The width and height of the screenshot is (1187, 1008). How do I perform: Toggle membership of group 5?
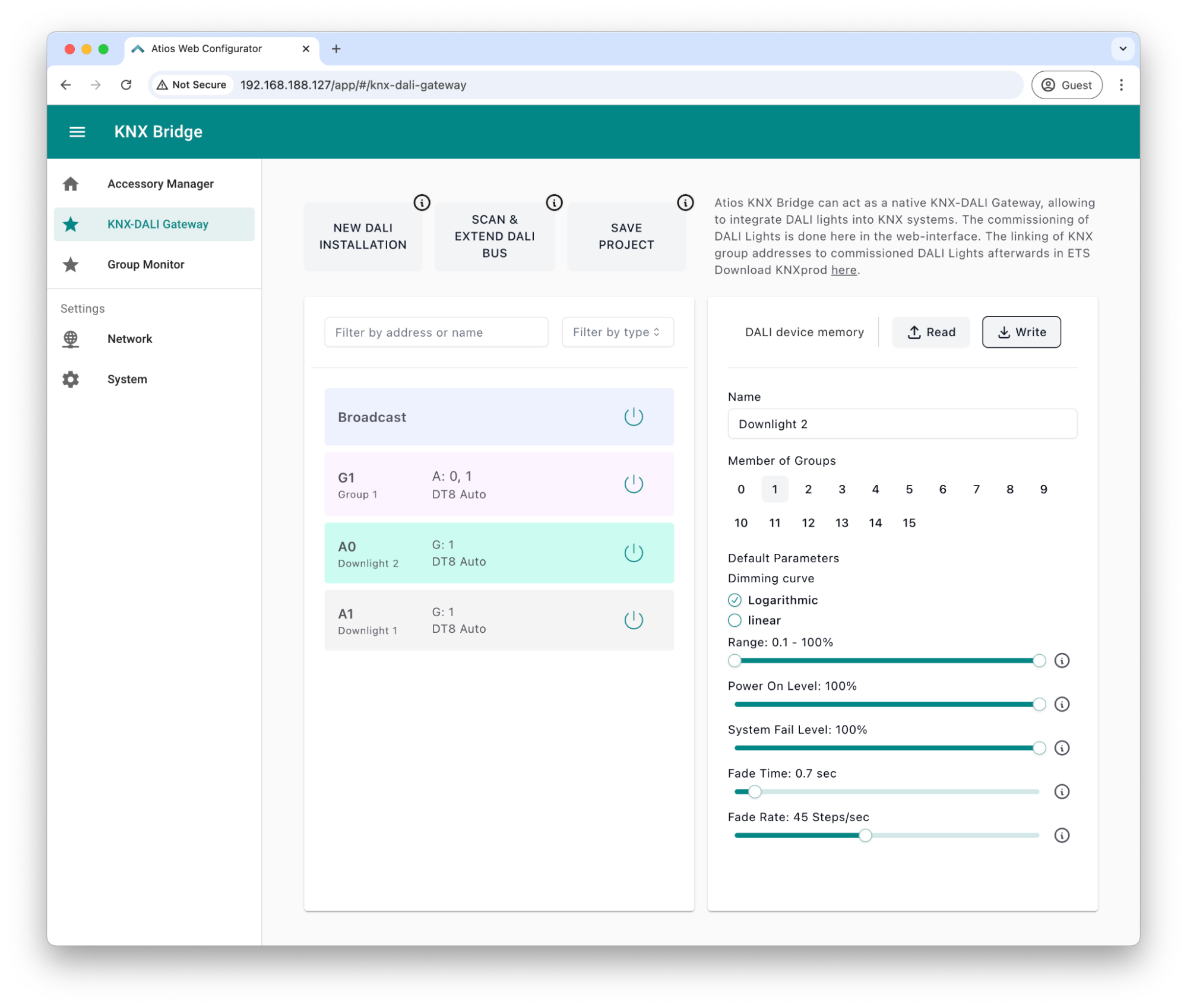pos(909,489)
